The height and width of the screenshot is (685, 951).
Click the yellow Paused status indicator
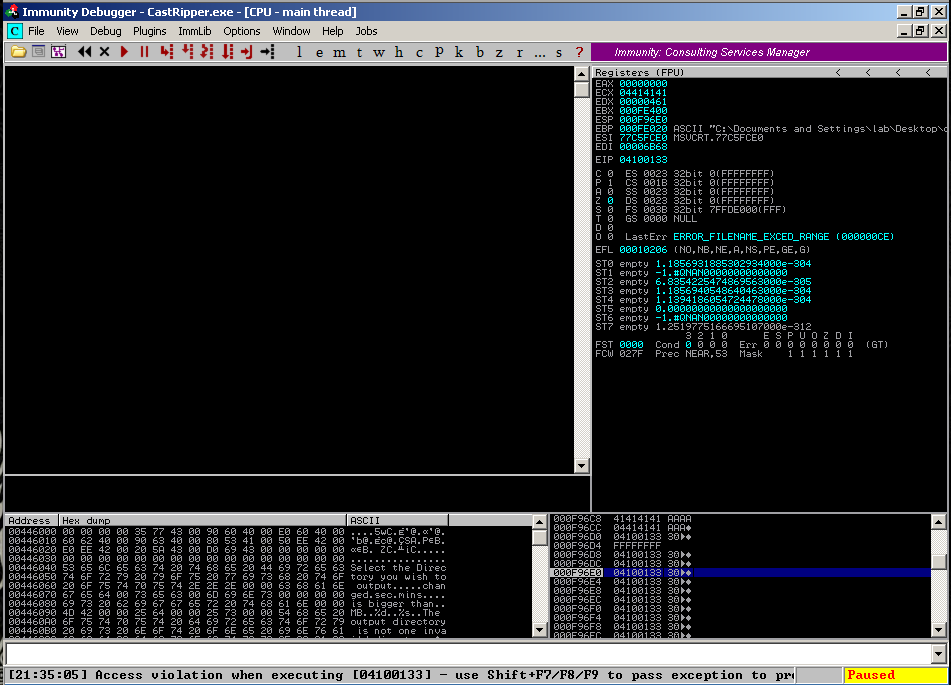(x=895, y=675)
